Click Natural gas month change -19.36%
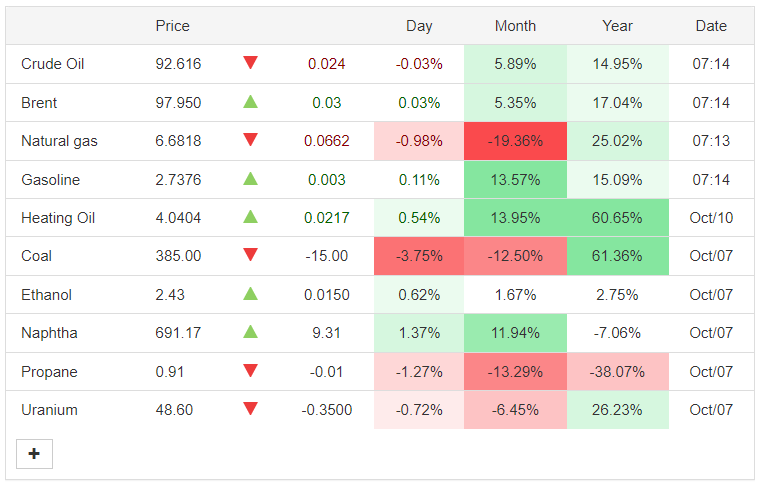 pyautogui.click(x=516, y=141)
